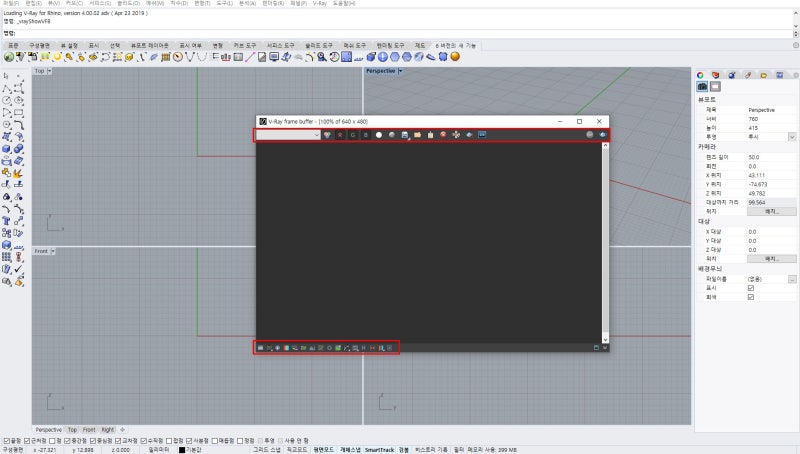Click the blue screen icon in frame buffer toolbar

coord(482,135)
